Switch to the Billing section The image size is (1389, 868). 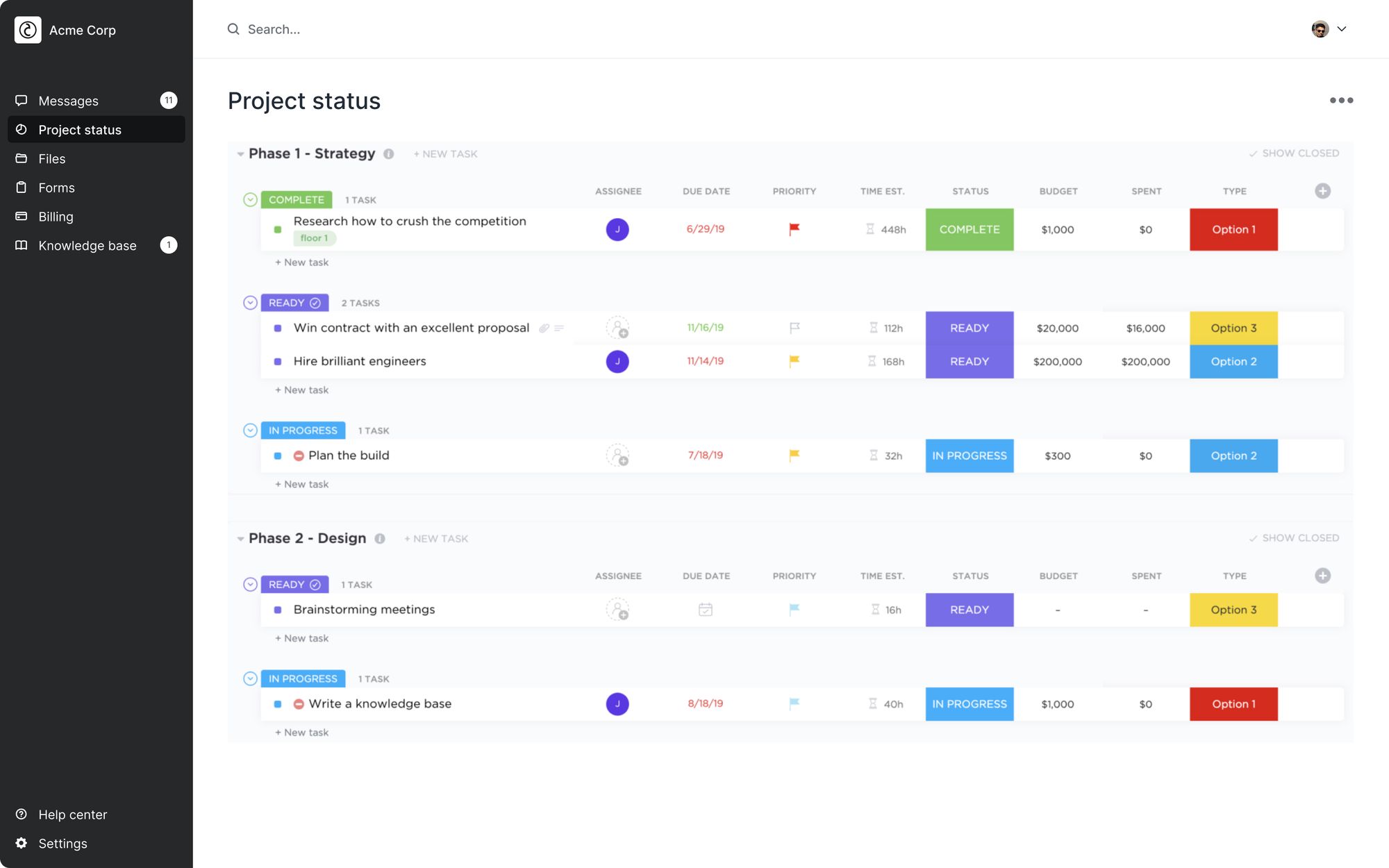[x=55, y=216]
